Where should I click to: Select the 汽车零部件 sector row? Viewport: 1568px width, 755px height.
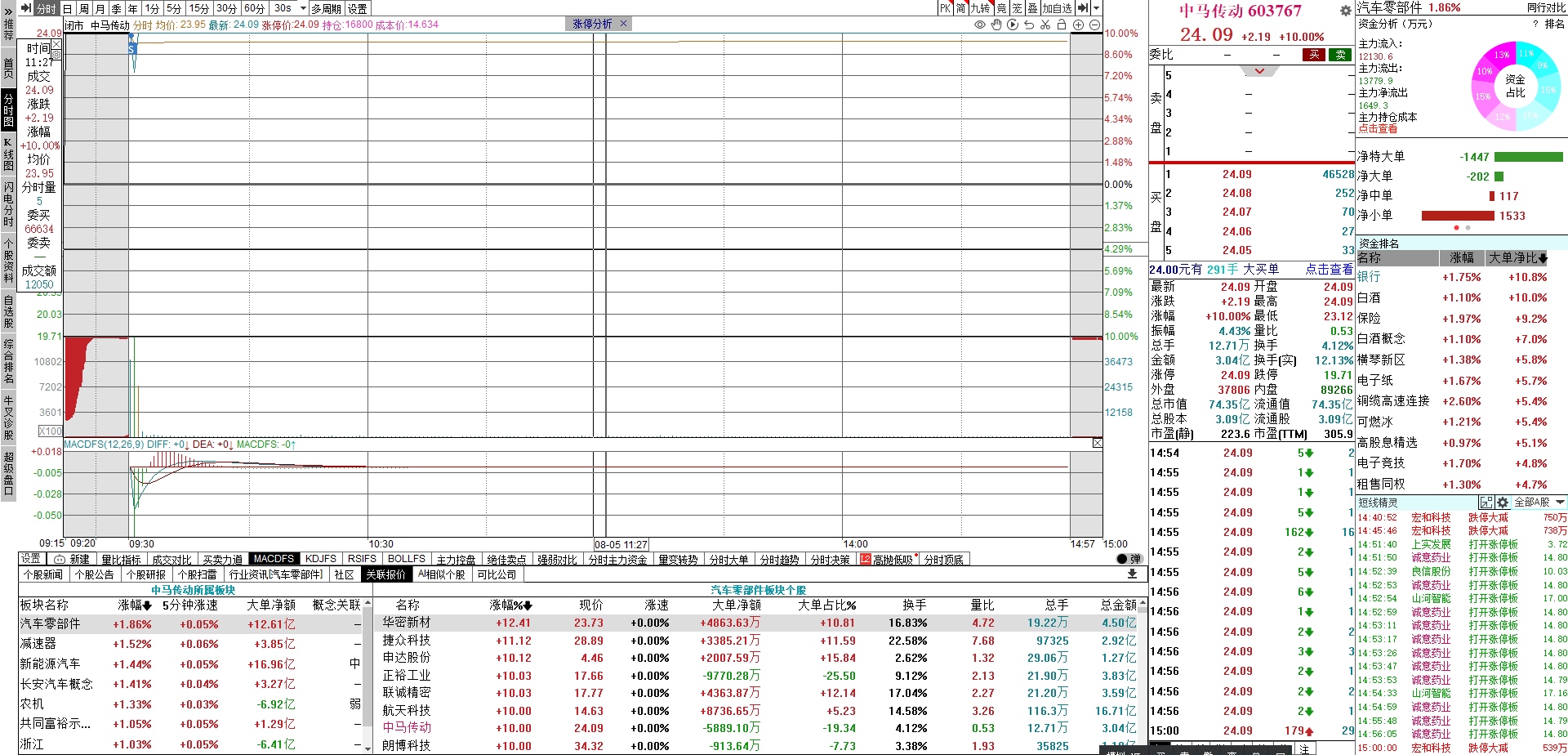coord(190,624)
